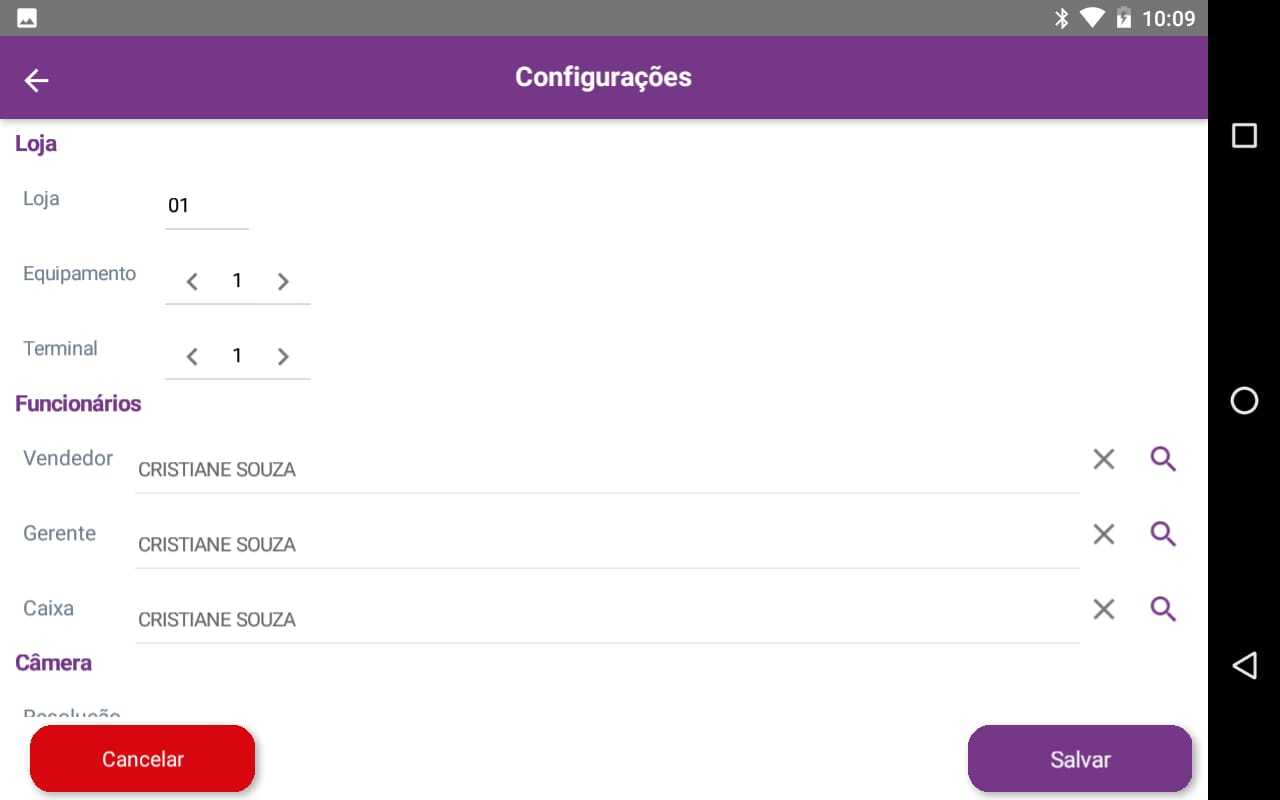This screenshot has width=1280, height=800.
Task: Clear the Caixa field with X
Action: 1104,609
